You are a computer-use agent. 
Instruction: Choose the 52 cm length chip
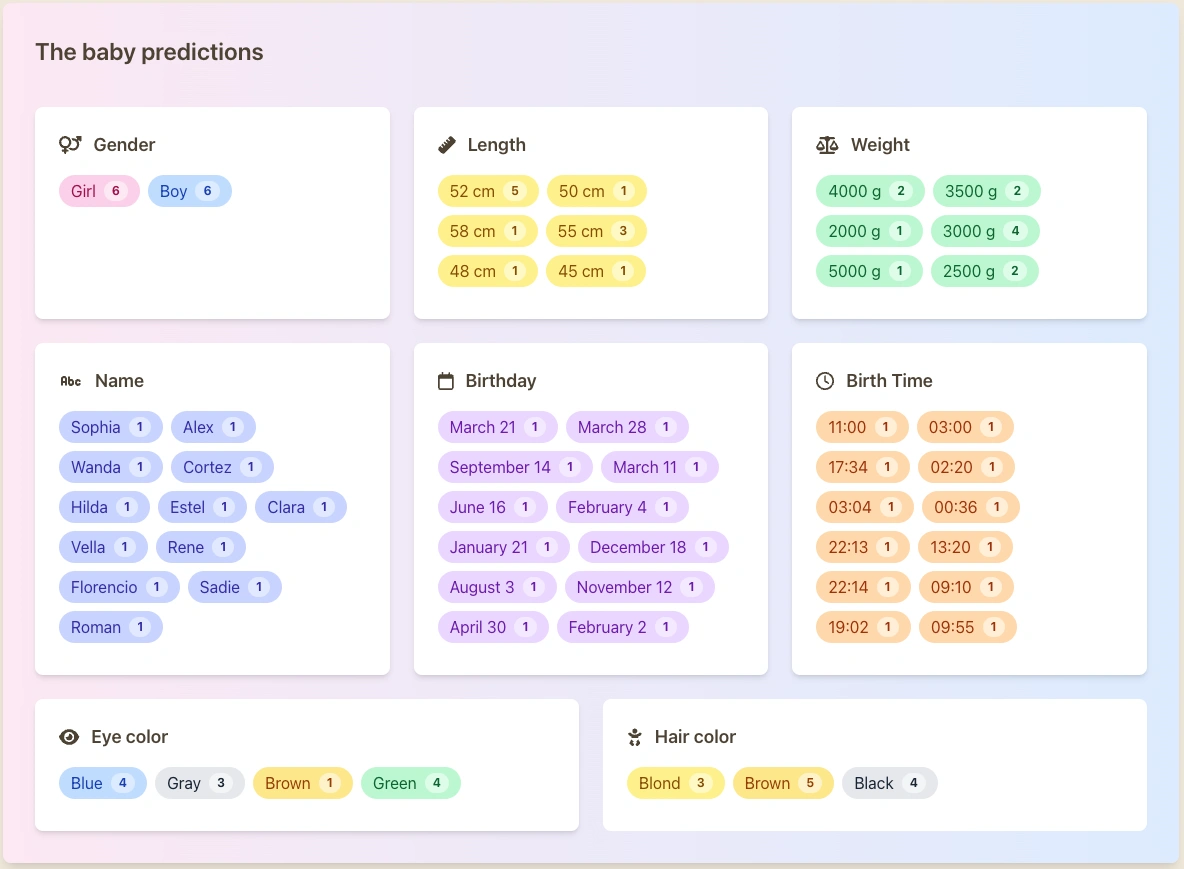coord(487,191)
